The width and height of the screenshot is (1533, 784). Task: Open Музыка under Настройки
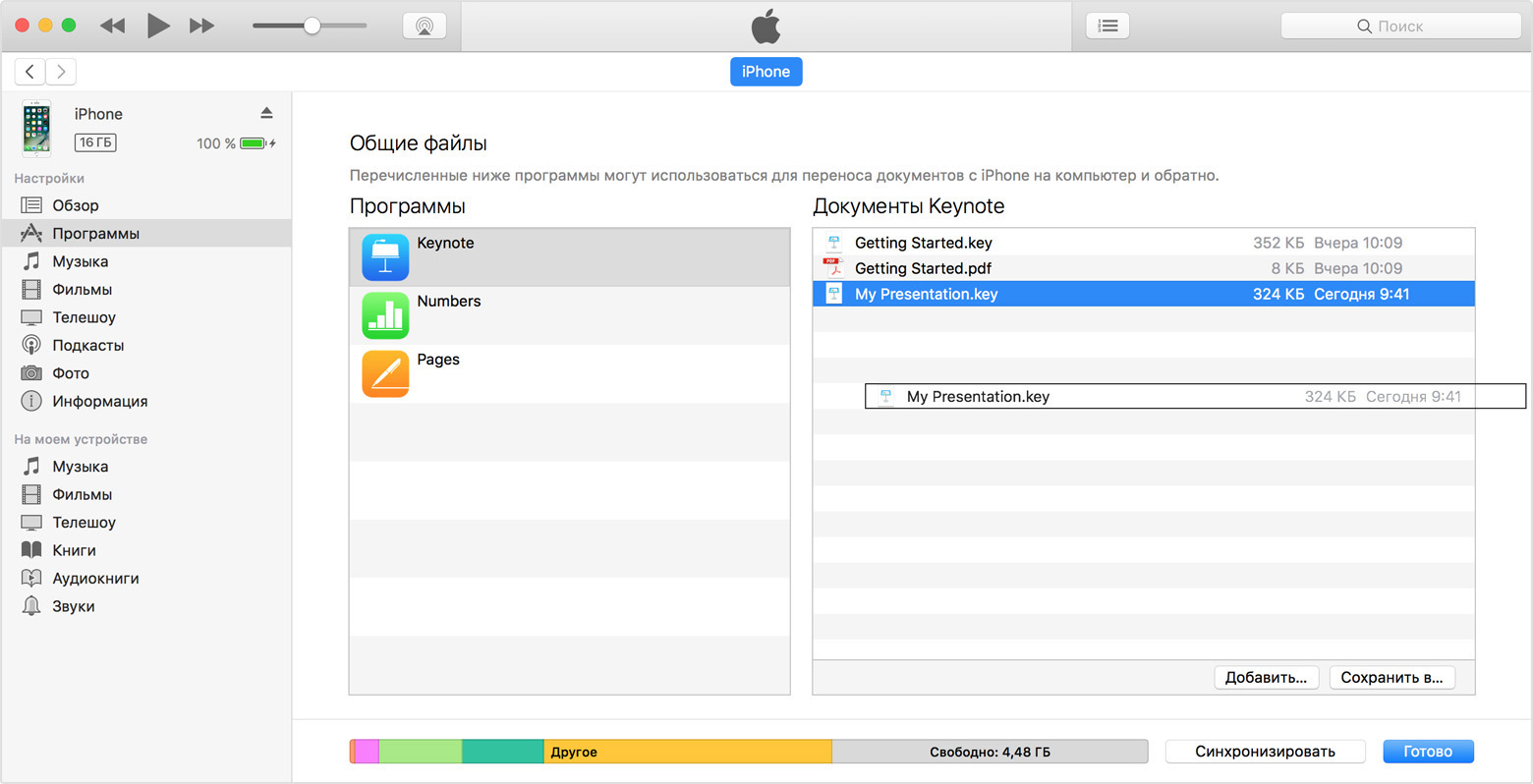click(x=146, y=261)
